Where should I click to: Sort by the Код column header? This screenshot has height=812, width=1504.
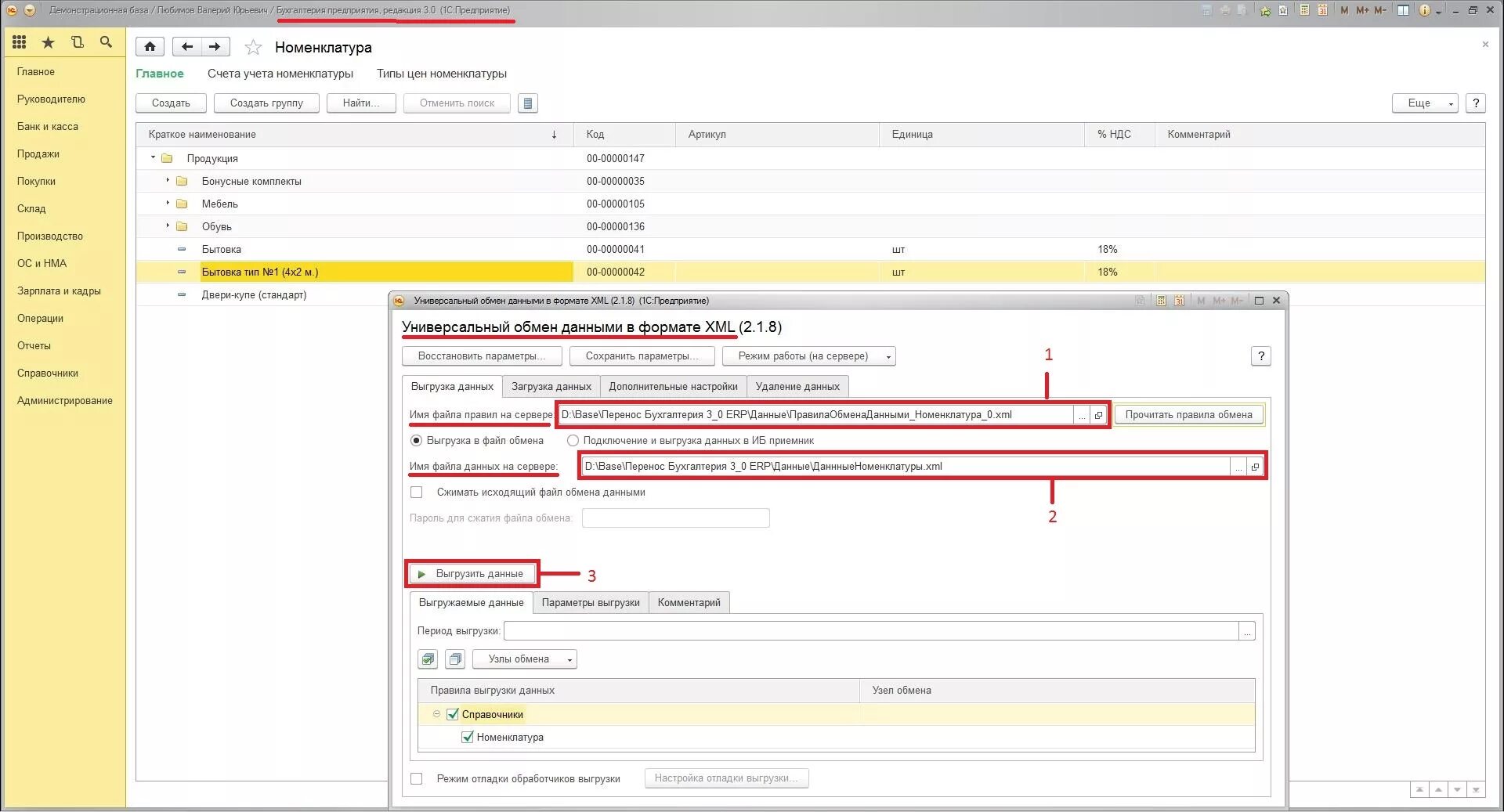click(x=624, y=135)
